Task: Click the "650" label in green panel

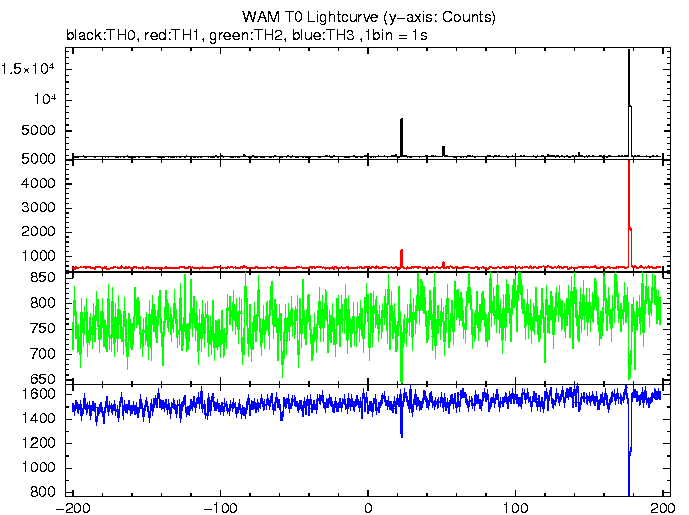Action: [43, 378]
